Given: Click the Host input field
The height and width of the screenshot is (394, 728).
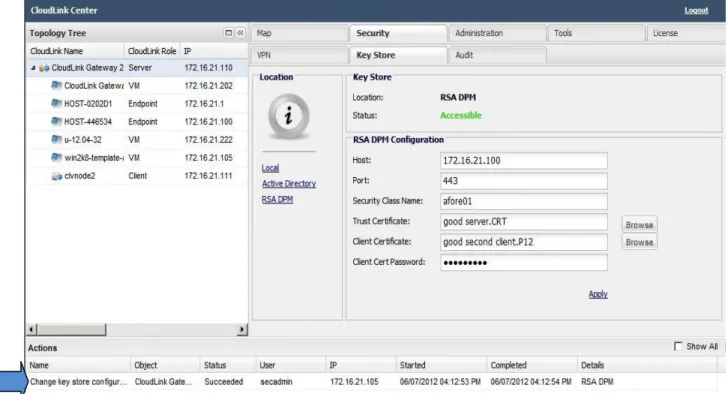Looking at the screenshot, I should (524, 161).
